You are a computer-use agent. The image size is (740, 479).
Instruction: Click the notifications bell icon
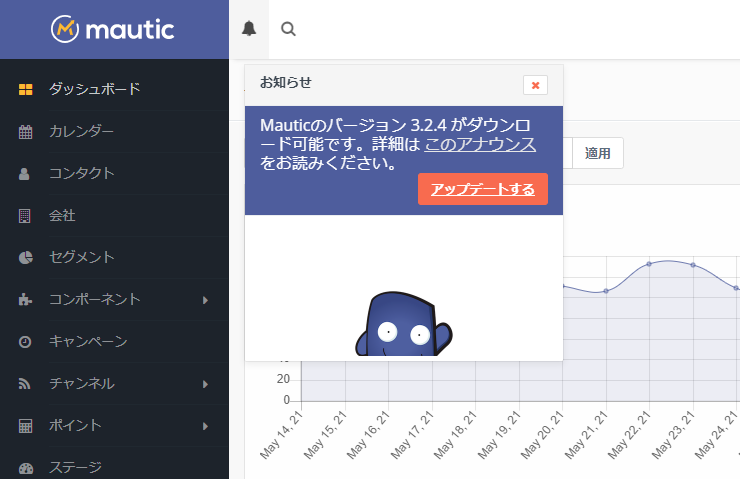pyautogui.click(x=249, y=29)
